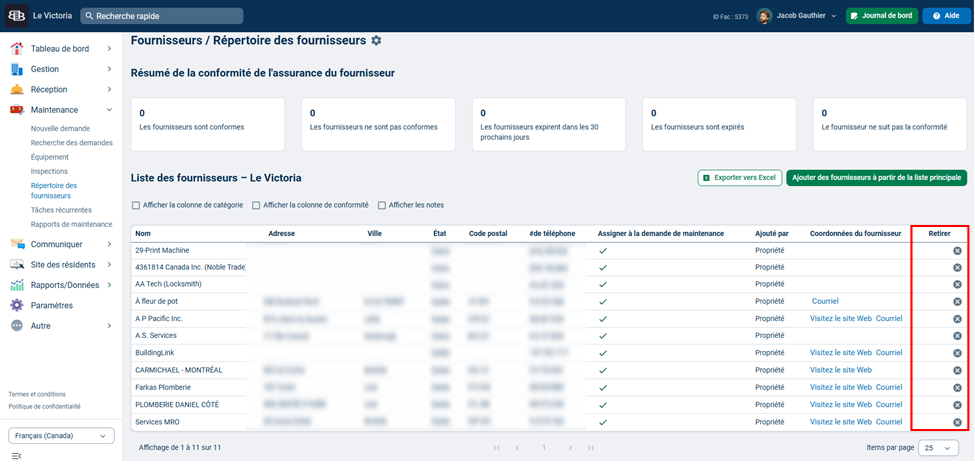
Task: Remove À fleur de pot supplier
Action: click(x=958, y=301)
